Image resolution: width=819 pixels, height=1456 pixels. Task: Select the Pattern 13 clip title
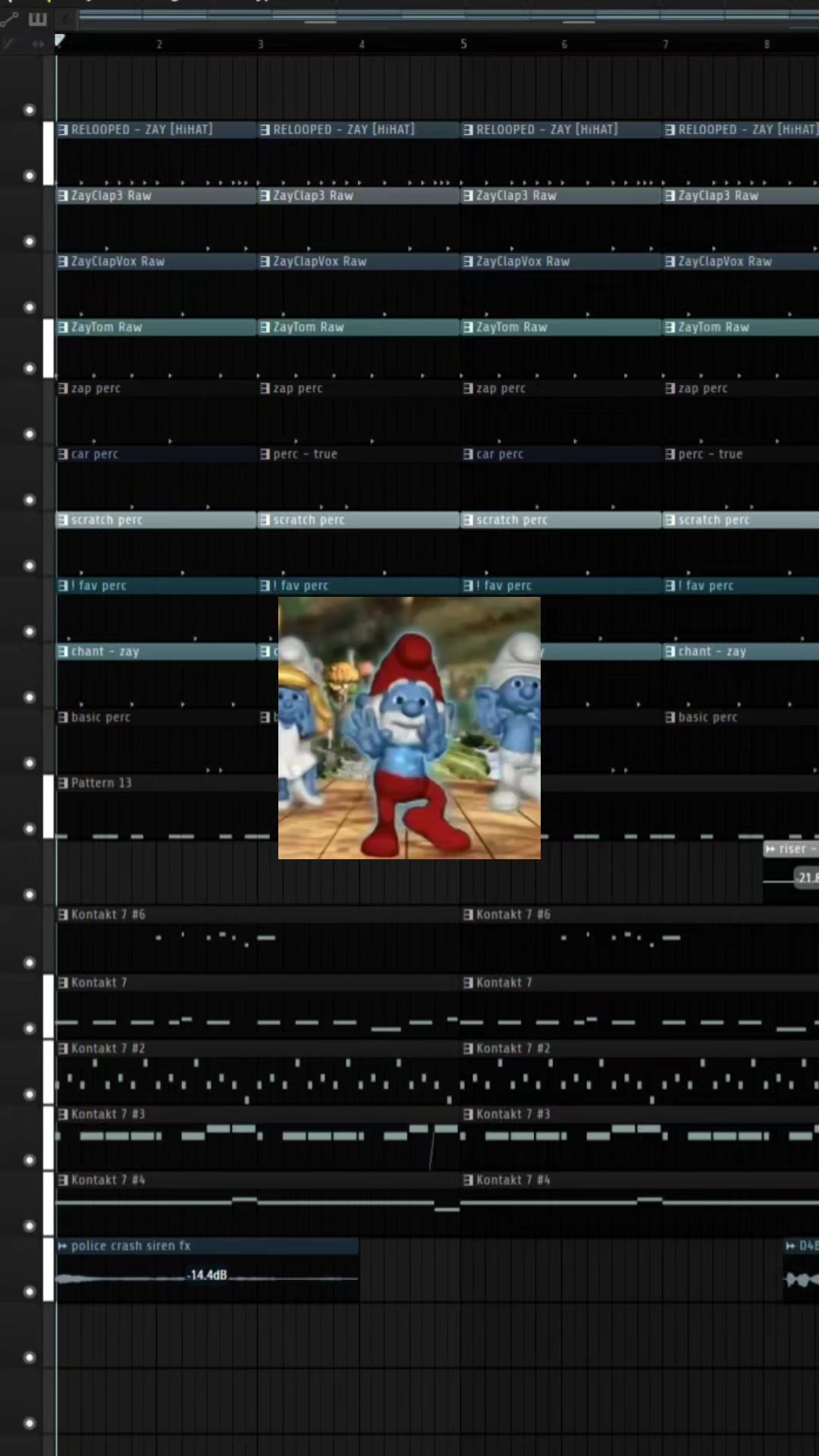pos(102,783)
